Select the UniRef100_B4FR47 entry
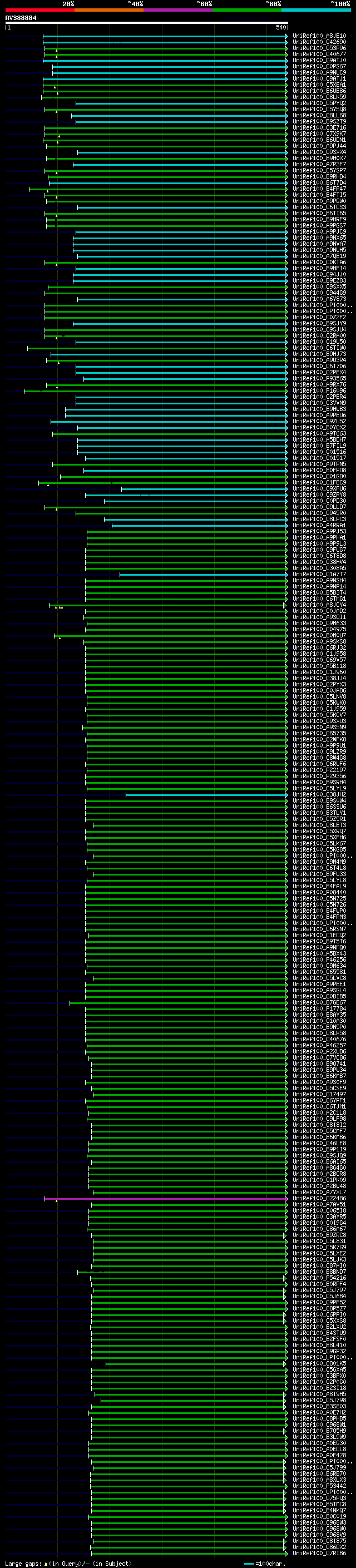The image size is (356, 1568). tap(319, 189)
